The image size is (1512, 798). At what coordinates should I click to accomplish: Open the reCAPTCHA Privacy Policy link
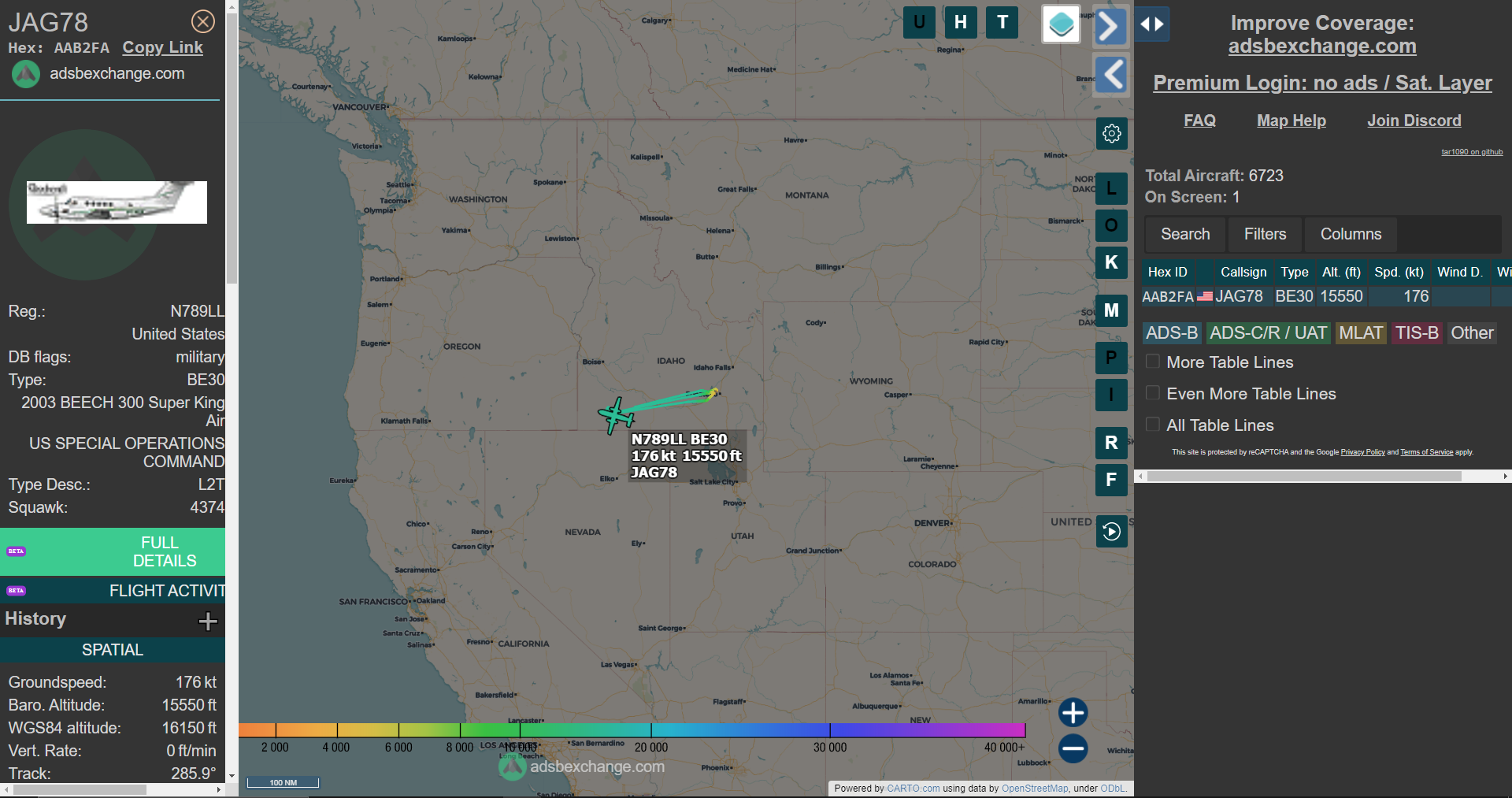[x=1362, y=452]
